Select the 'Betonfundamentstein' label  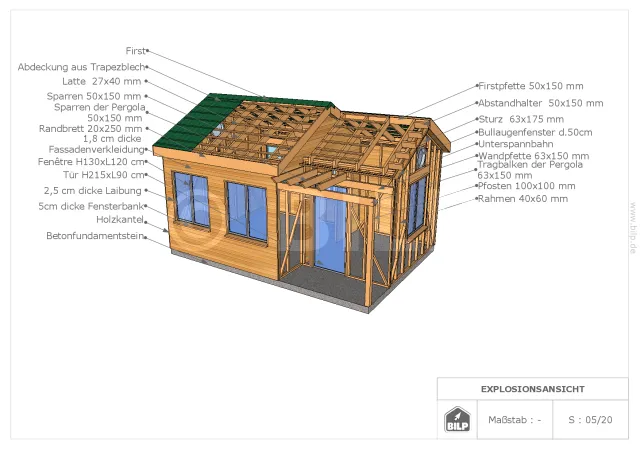(x=92, y=236)
